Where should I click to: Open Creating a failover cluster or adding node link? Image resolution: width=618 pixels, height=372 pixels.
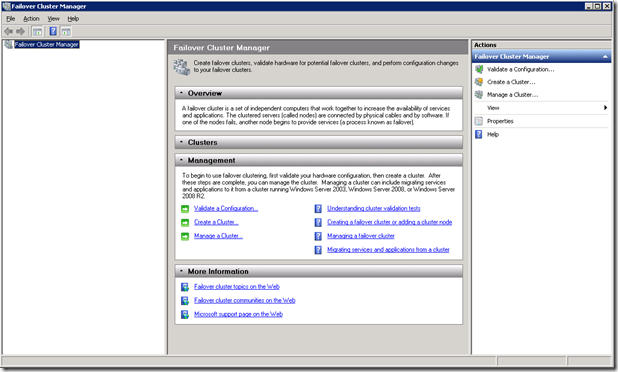[x=389, y=222]
